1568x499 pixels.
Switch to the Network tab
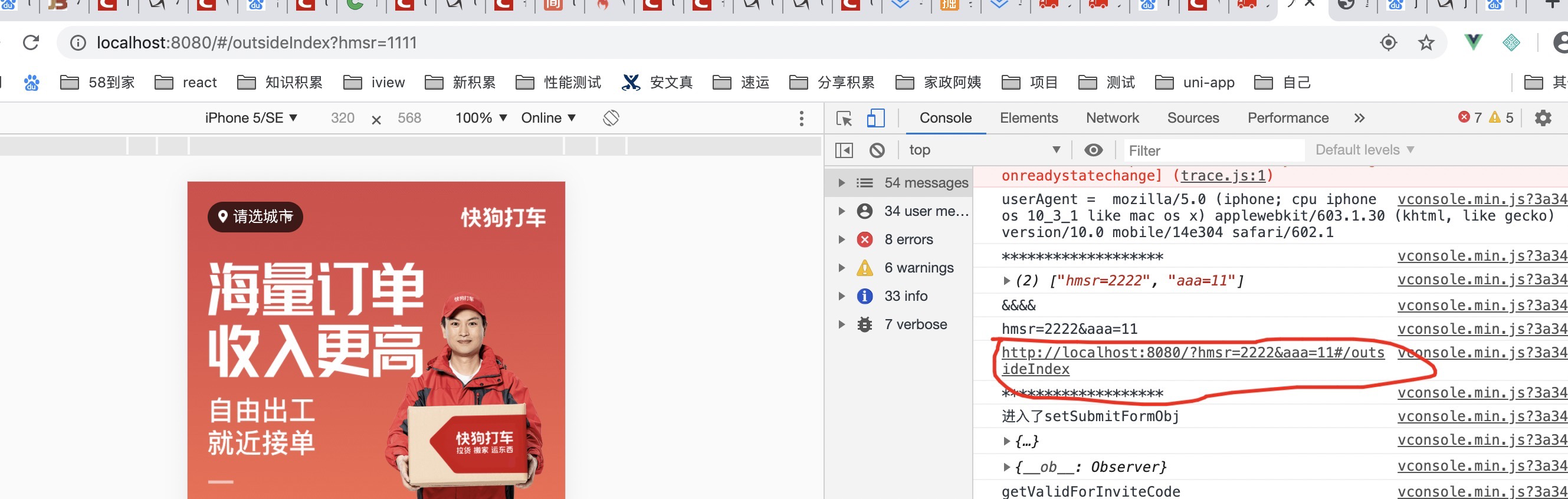coord(1112,118)
